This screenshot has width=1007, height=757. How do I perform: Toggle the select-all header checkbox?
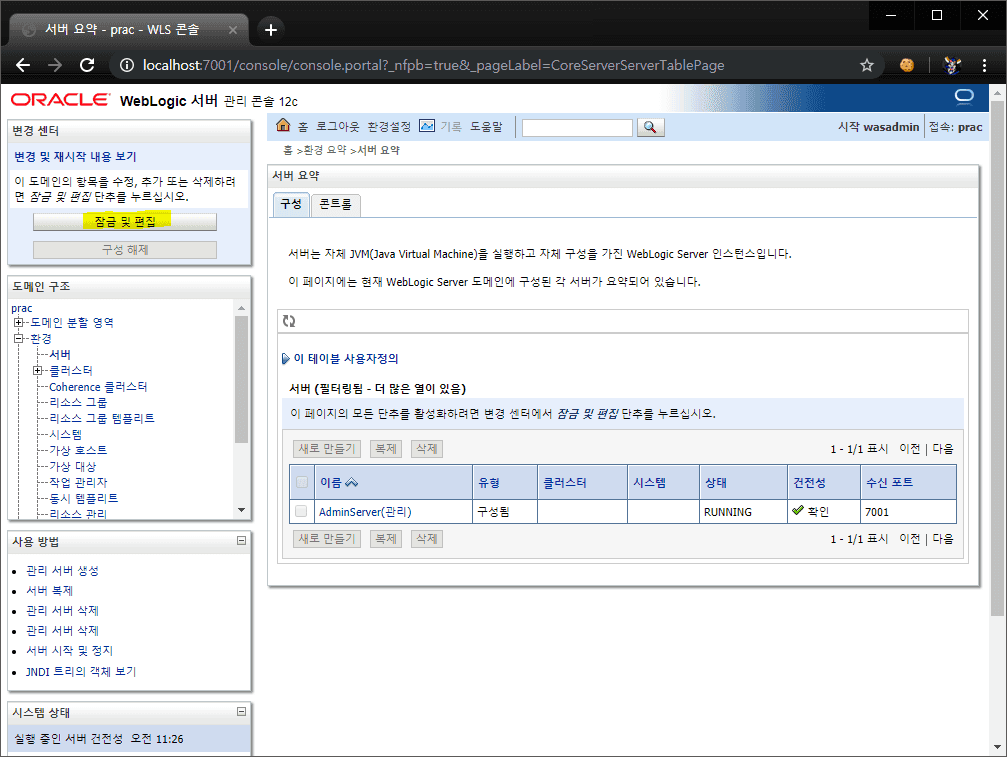302,482
